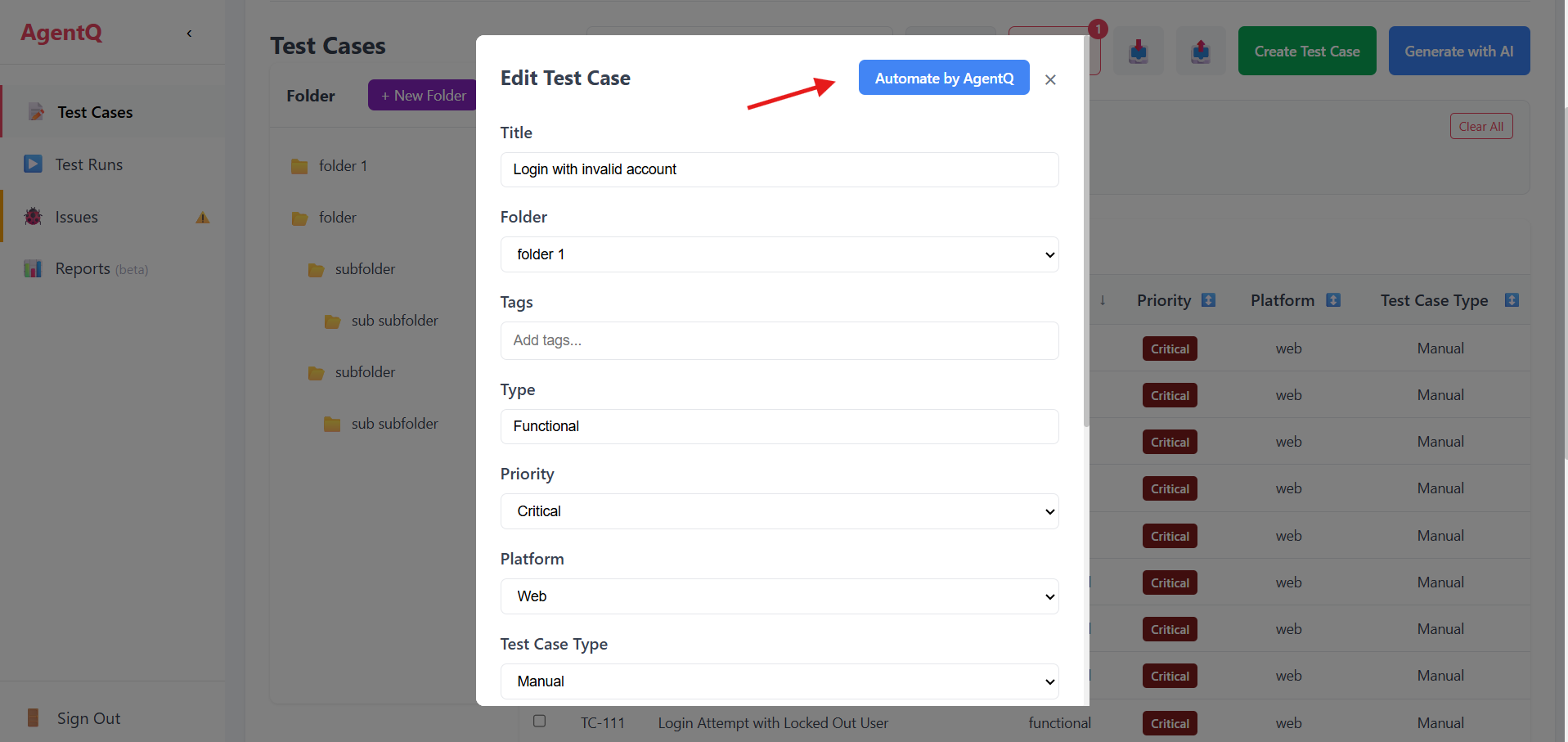Click the export test cases icon
This screenshot has height=742, width=1568.
1200,50
